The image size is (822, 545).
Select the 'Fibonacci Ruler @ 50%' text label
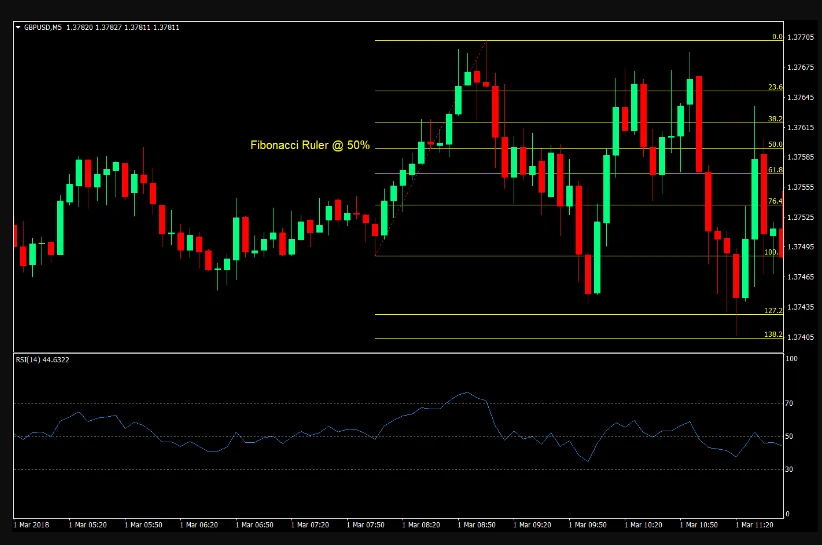pos(309,145)
